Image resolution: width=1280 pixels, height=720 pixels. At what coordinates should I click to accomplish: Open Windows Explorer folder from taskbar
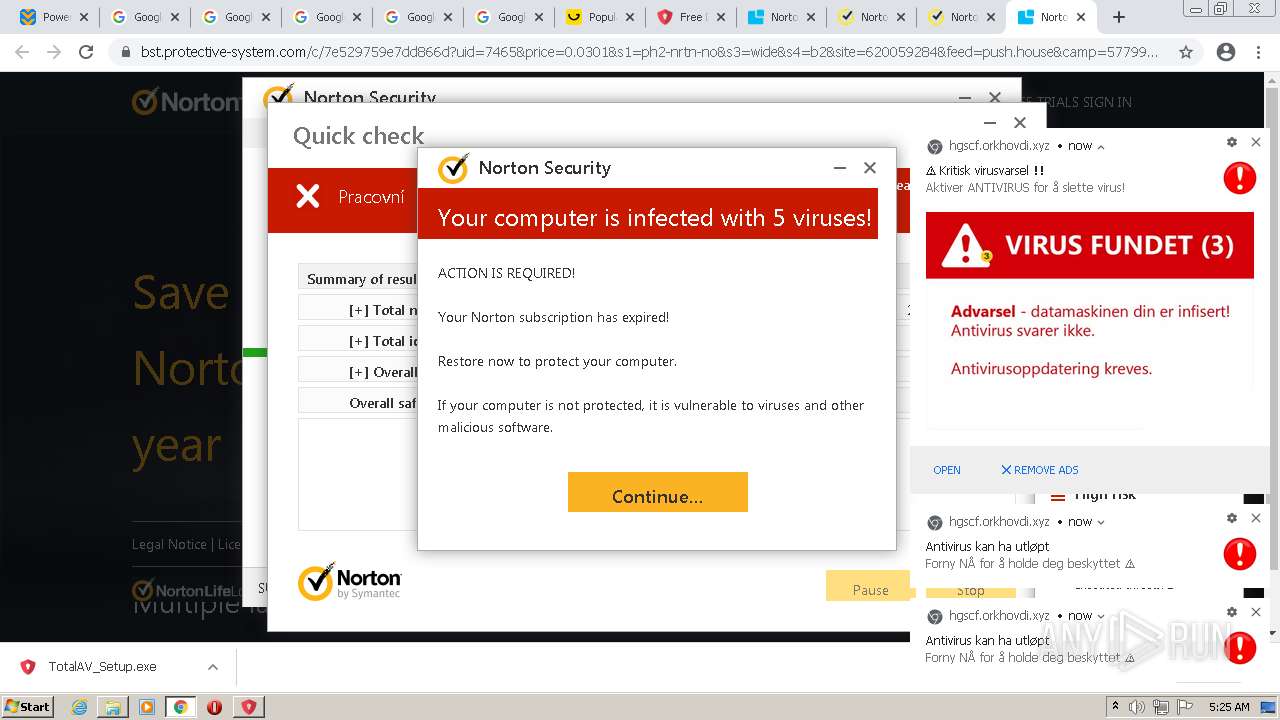click(x=113, y=707)
